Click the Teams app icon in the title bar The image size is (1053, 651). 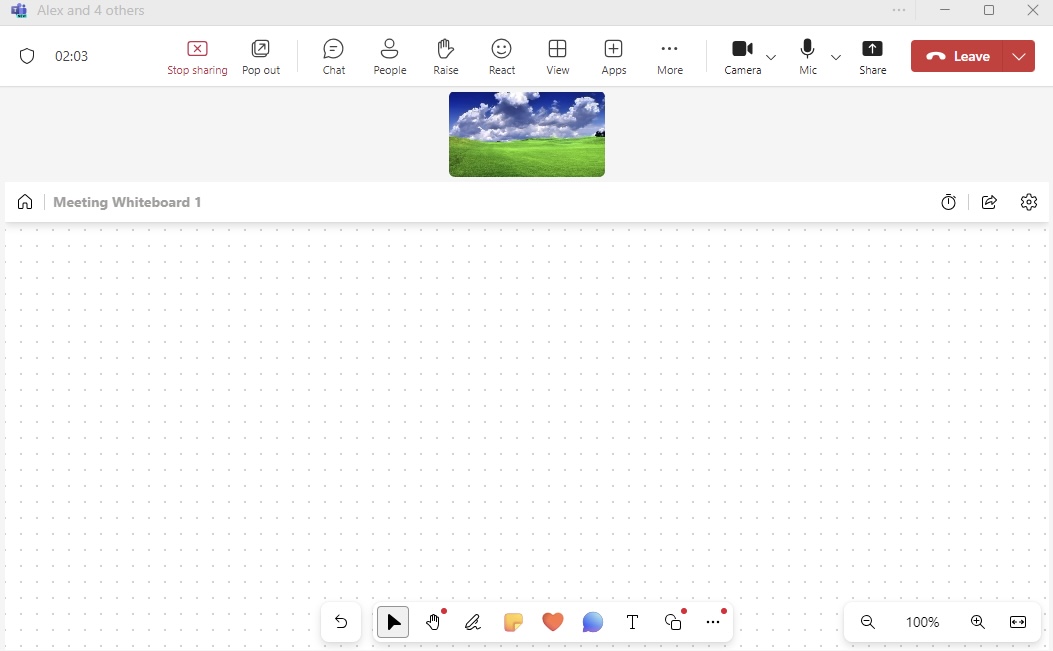pos(19,10)
